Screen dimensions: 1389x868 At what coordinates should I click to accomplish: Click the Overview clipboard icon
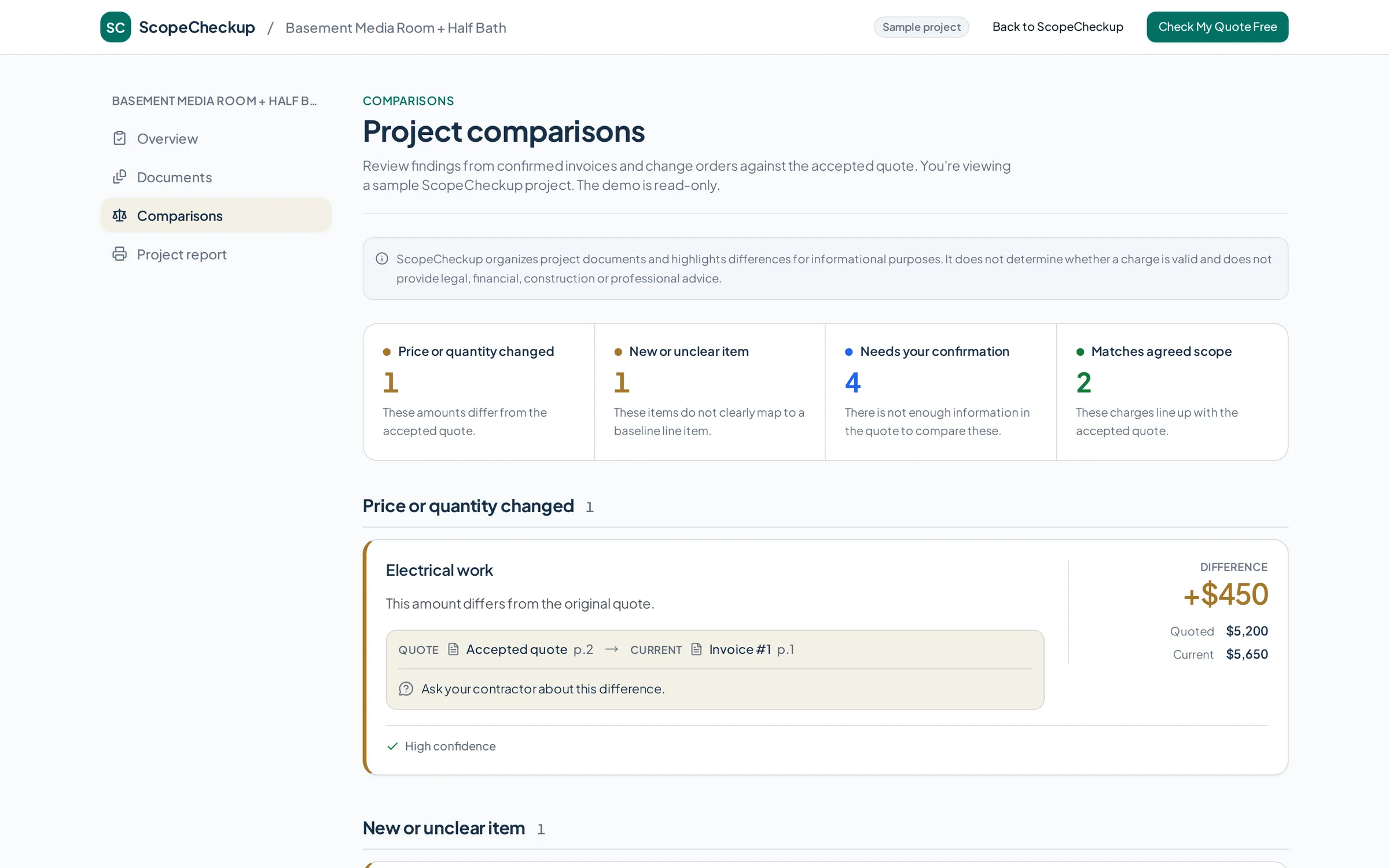[120, 138]
